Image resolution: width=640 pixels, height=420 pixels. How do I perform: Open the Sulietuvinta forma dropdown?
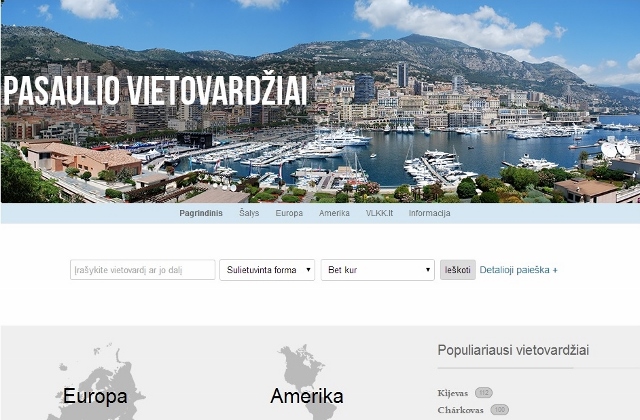pos(267,270)
